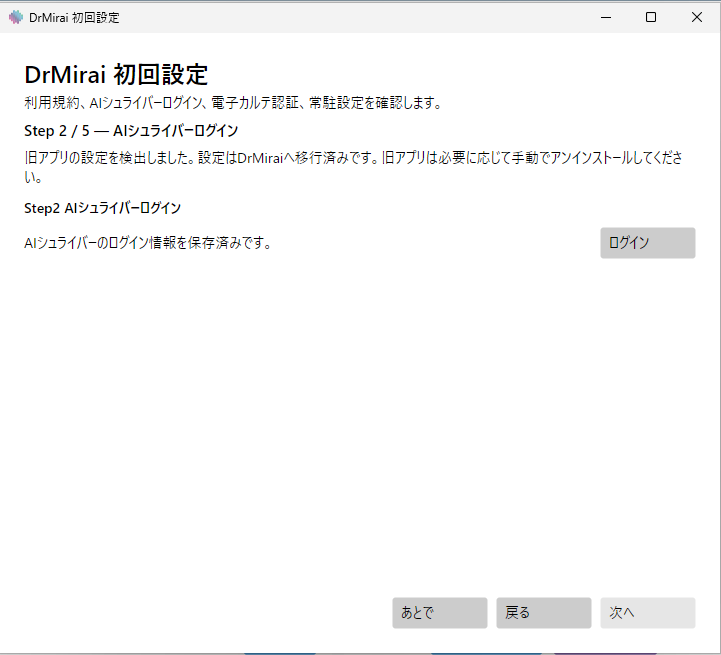
Task: Click the DrMirai app icon in title bar
Action: tap(16, 17)
